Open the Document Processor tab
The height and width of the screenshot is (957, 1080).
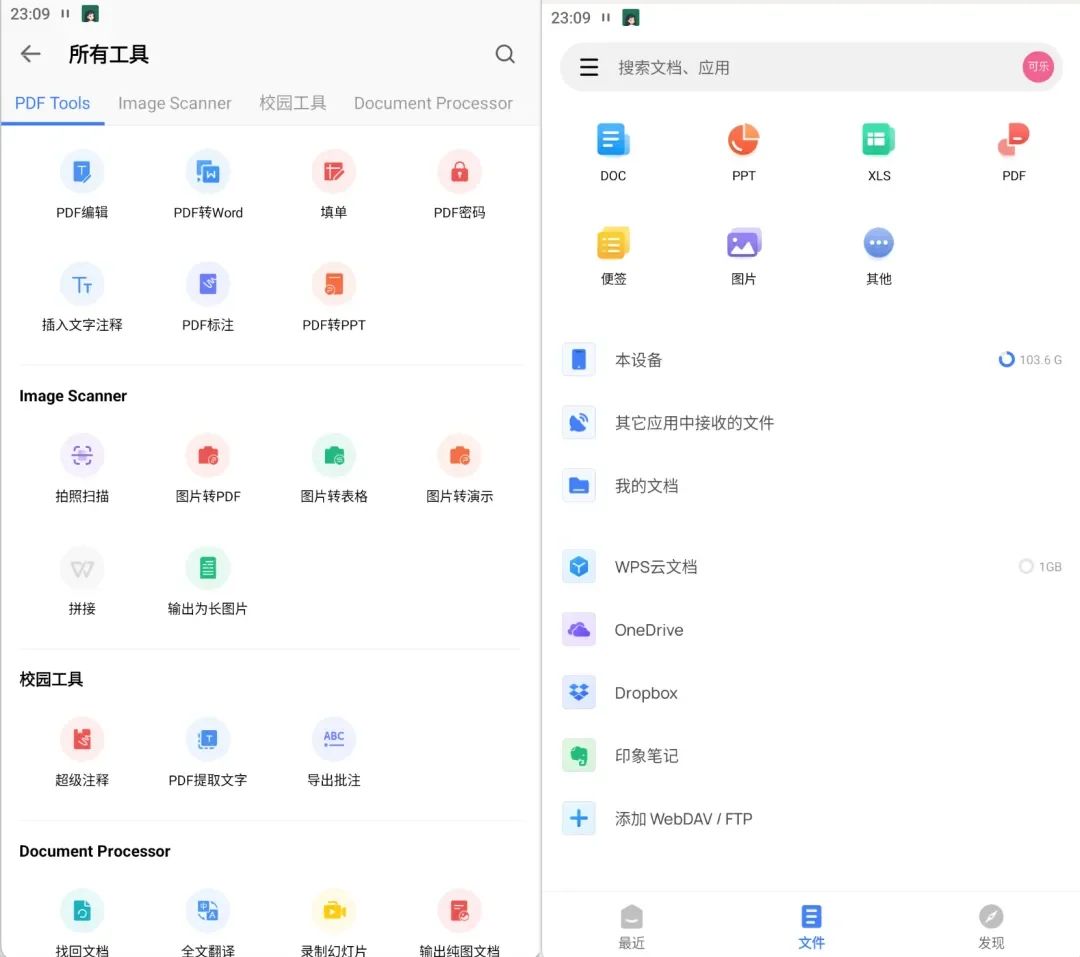click(x=433, y=103)
